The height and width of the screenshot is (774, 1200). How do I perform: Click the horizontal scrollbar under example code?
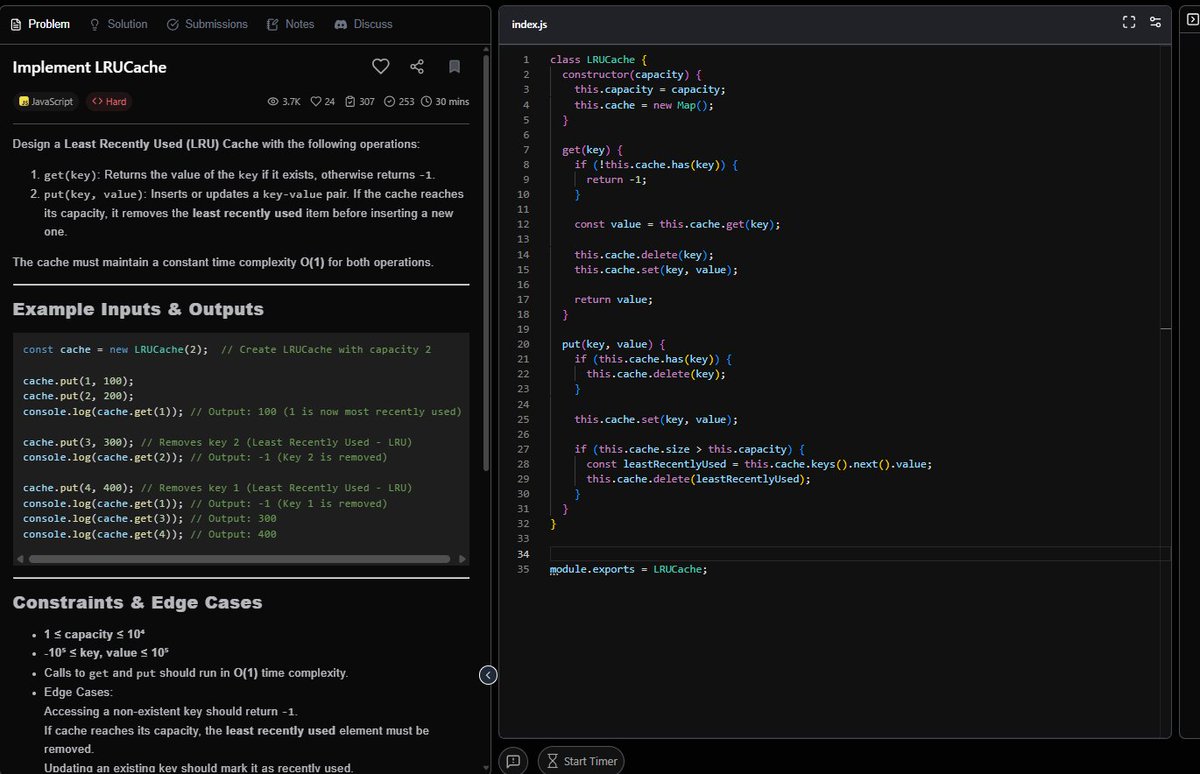(x=239, y=559)
